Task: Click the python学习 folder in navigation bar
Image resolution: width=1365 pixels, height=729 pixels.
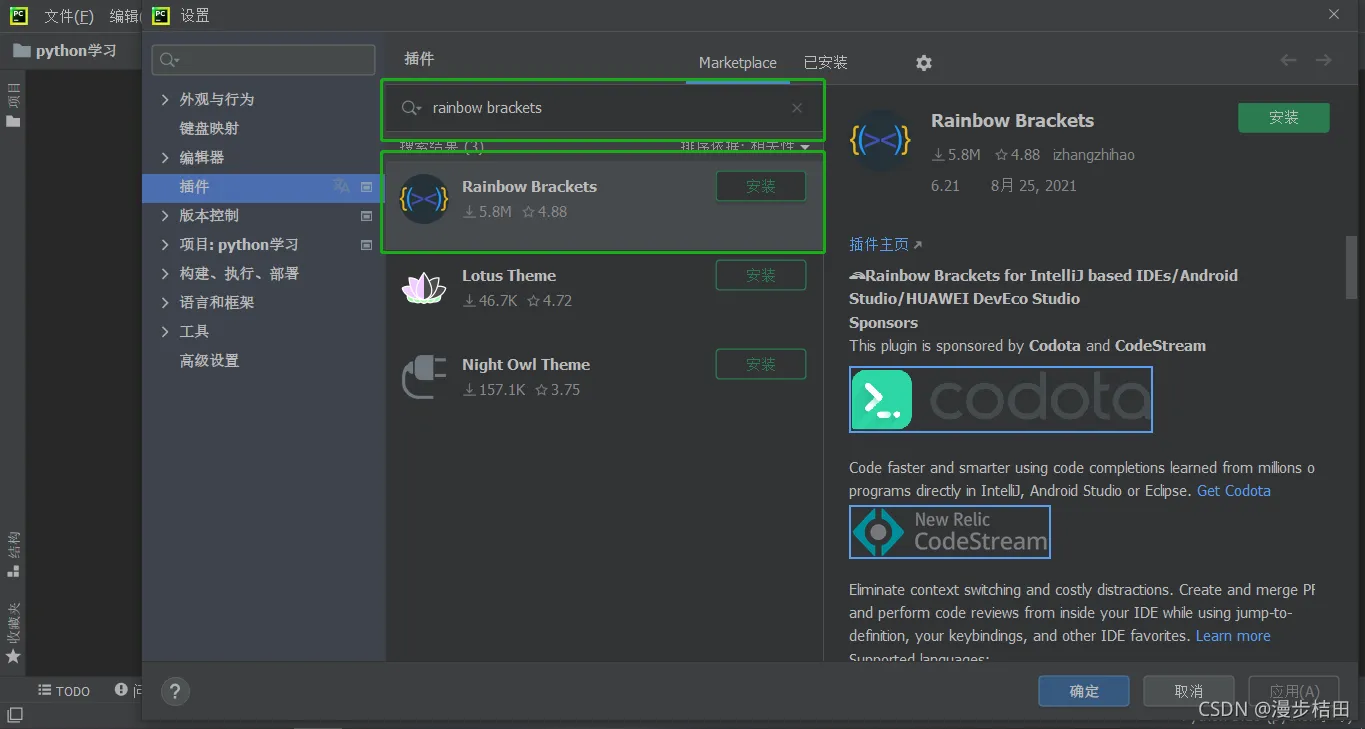Action: 65,50
